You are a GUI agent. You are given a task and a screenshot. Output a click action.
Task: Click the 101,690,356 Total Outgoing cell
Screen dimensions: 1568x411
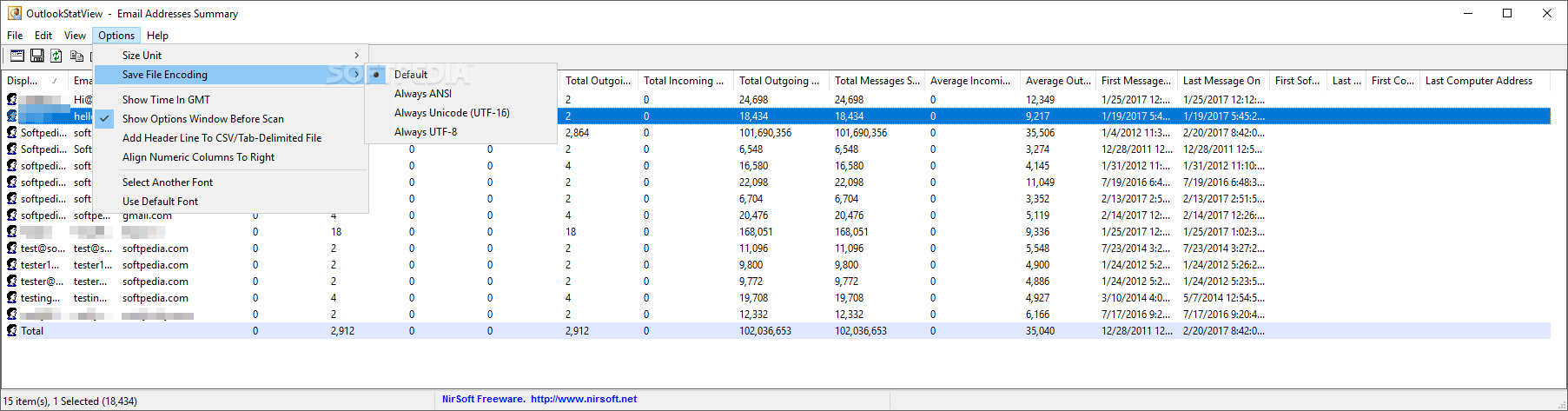pyautogui.click(x=765, y=133)
